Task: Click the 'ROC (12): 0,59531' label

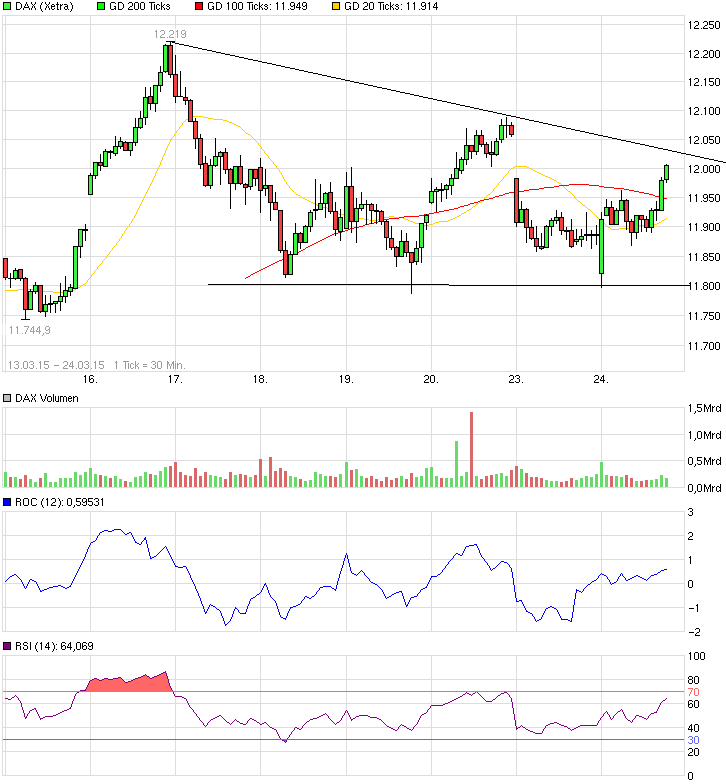Action: tap(60, 502)
